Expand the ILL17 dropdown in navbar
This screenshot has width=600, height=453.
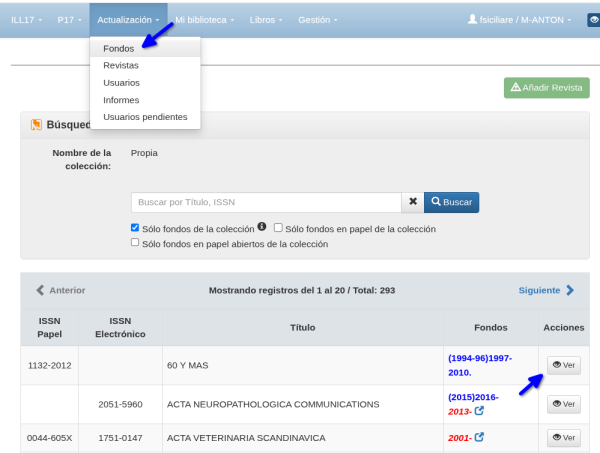click(26, 19)
